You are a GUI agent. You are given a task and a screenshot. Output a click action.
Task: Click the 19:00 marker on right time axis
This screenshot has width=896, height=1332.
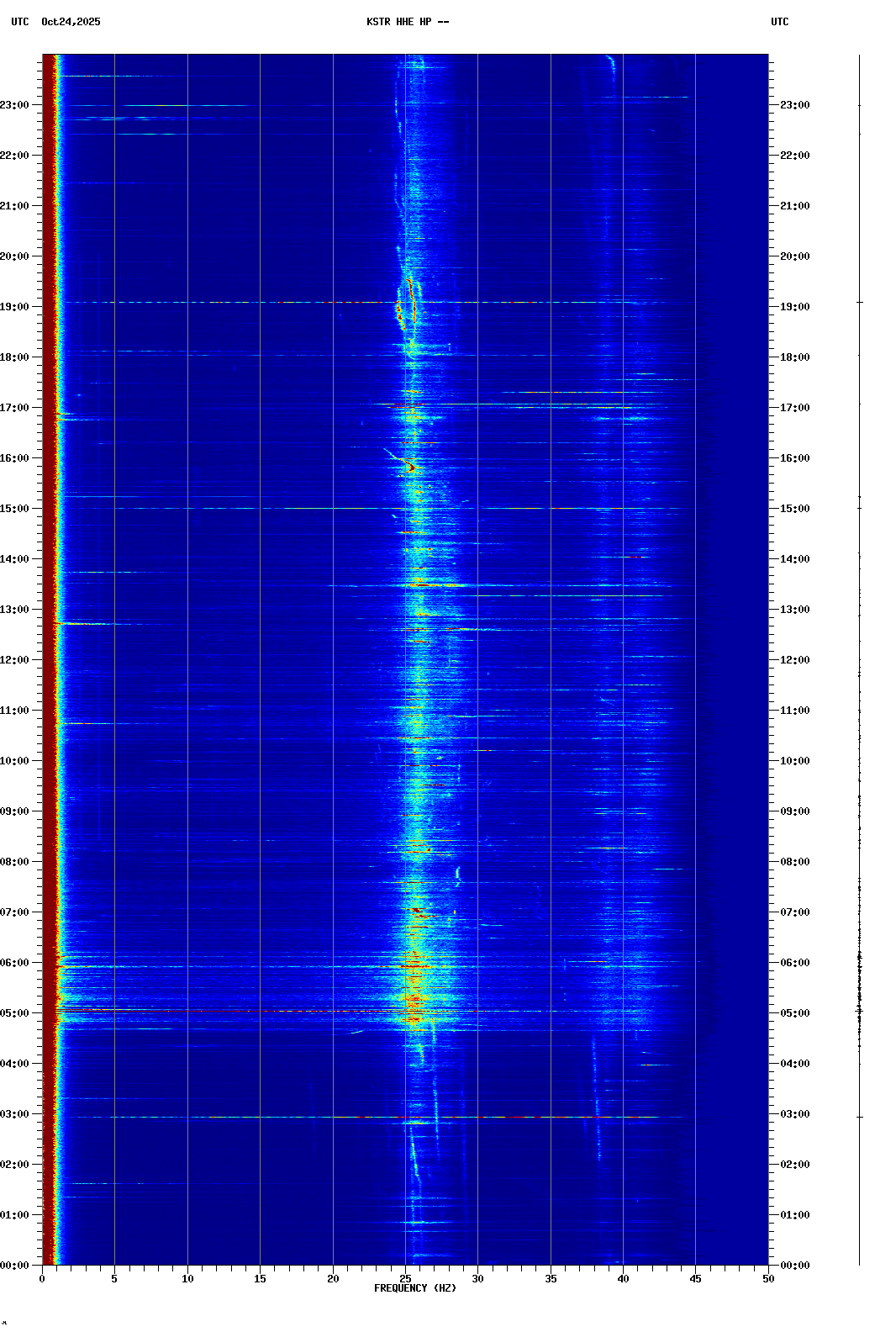pos(794,307)
